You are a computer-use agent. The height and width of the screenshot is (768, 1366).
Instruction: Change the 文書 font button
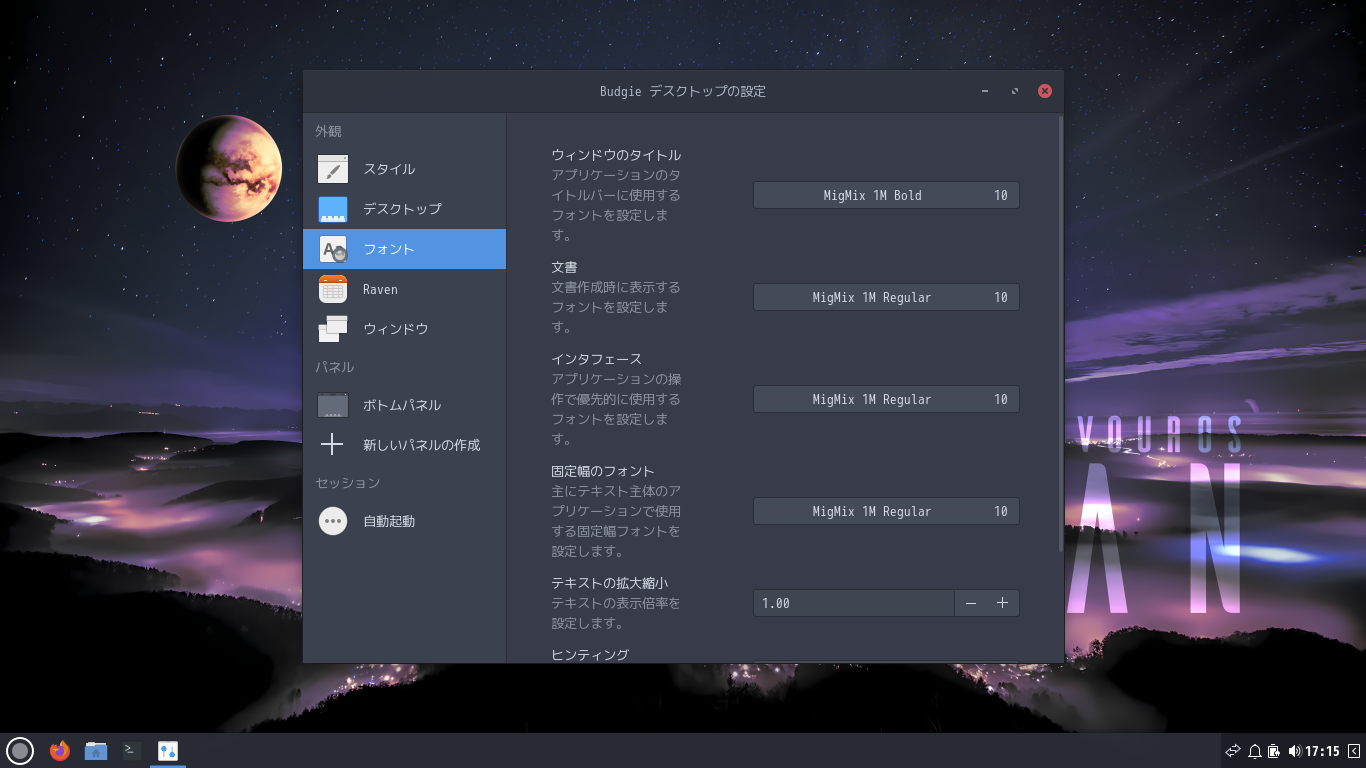(x=886, y=297)
